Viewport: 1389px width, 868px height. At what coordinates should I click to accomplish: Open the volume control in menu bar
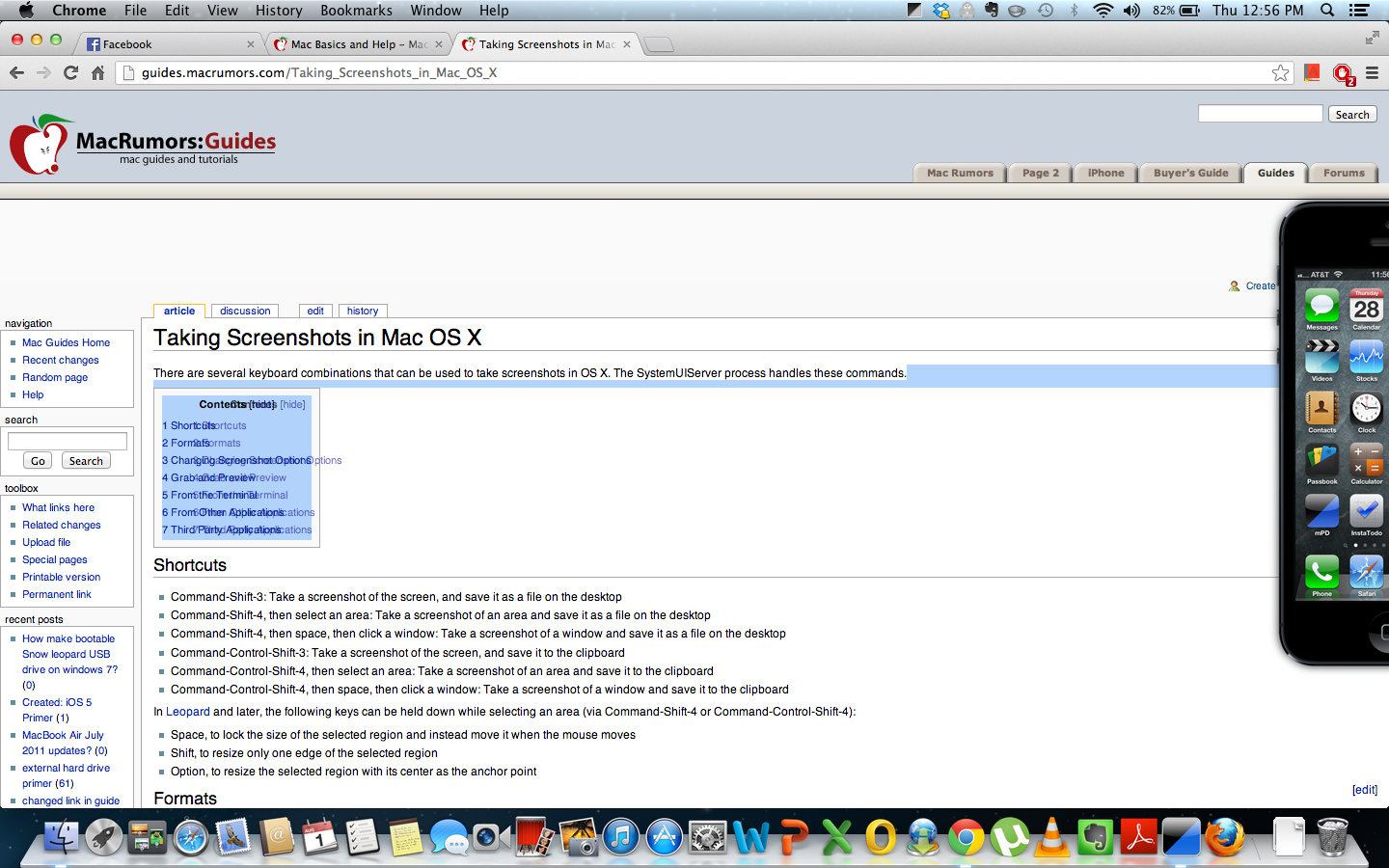point(1131,10)
